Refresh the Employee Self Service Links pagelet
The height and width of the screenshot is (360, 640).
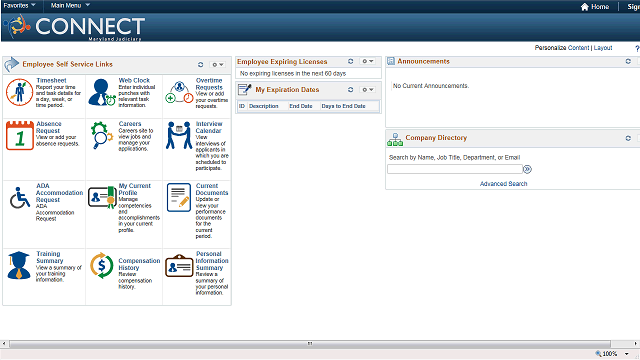(x=200, y=64)
